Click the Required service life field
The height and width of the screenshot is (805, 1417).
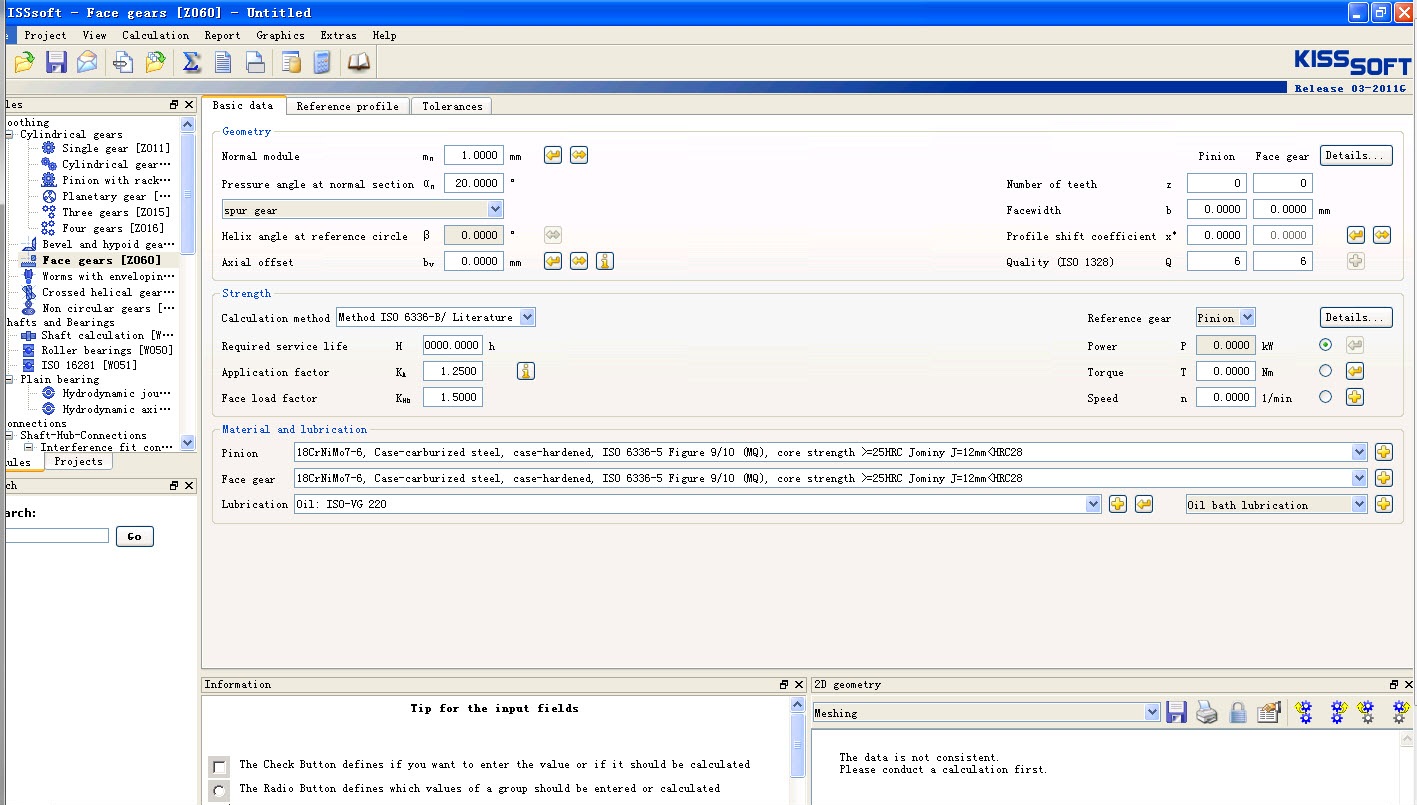[x=452, y=345]
